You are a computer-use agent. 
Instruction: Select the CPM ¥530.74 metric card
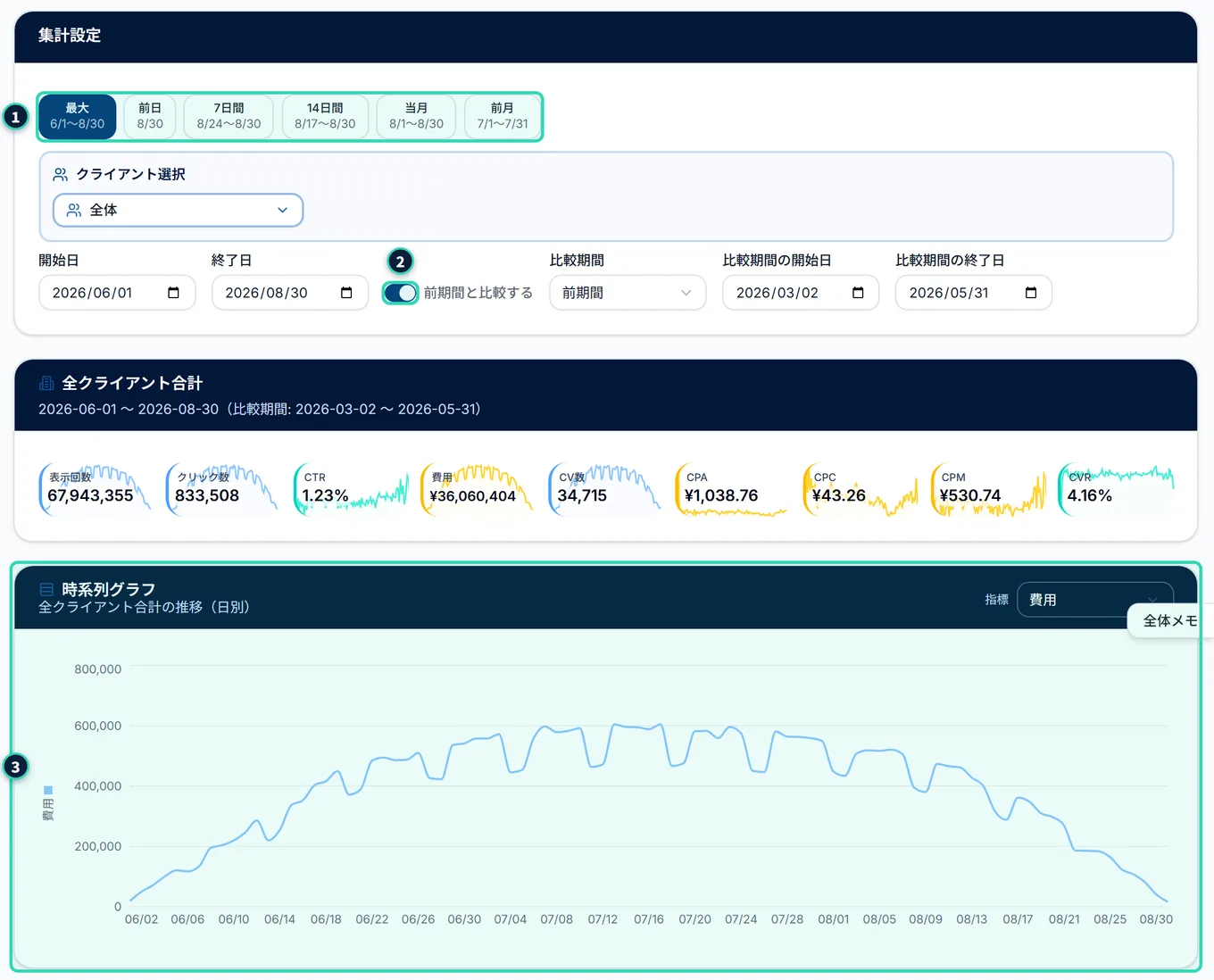tap(987, 489)
